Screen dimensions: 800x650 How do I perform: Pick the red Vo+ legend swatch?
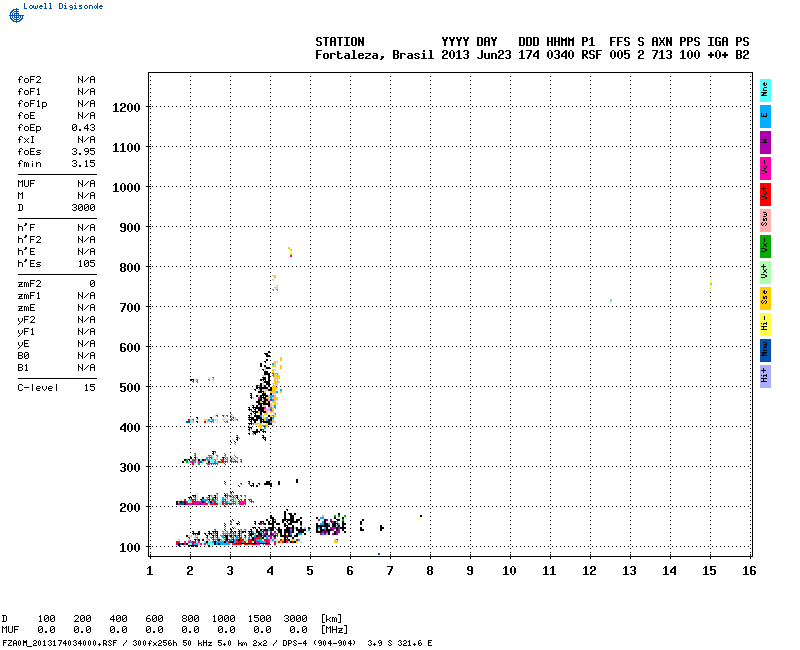point(765,194)
